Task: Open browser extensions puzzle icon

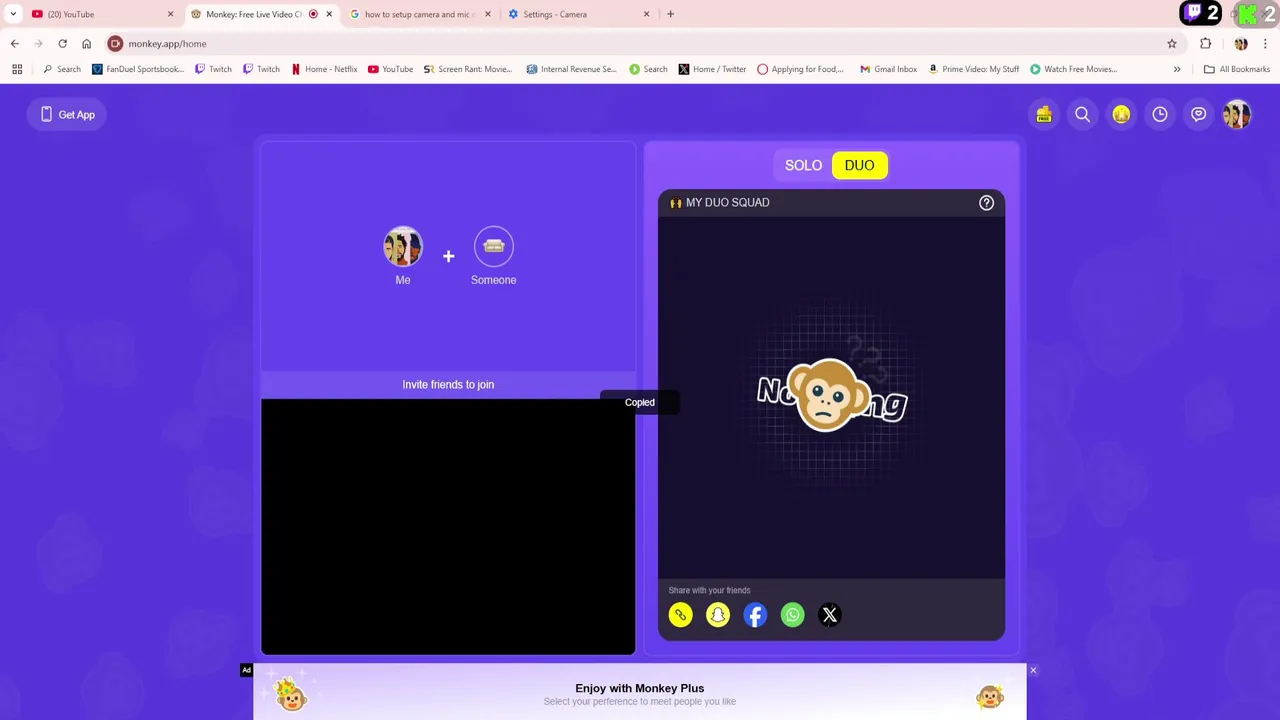Action: coord(1206,44)
